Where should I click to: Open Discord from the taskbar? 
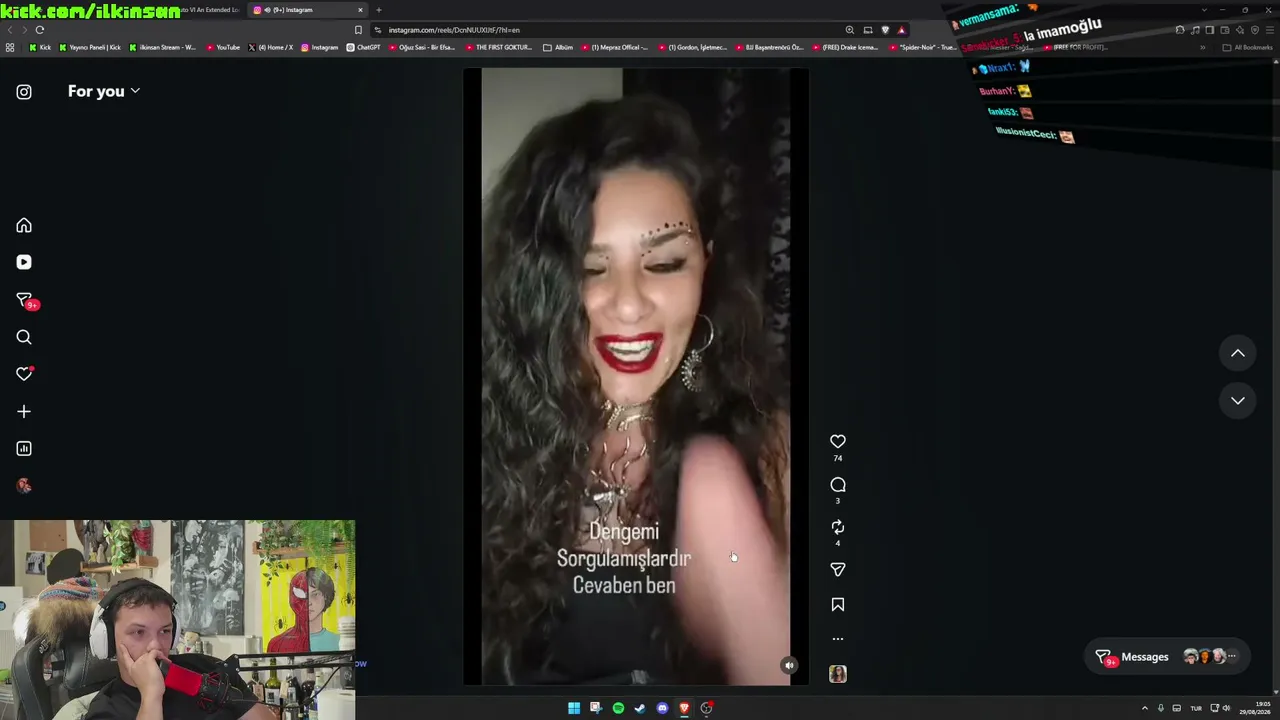tap(662, 708)
